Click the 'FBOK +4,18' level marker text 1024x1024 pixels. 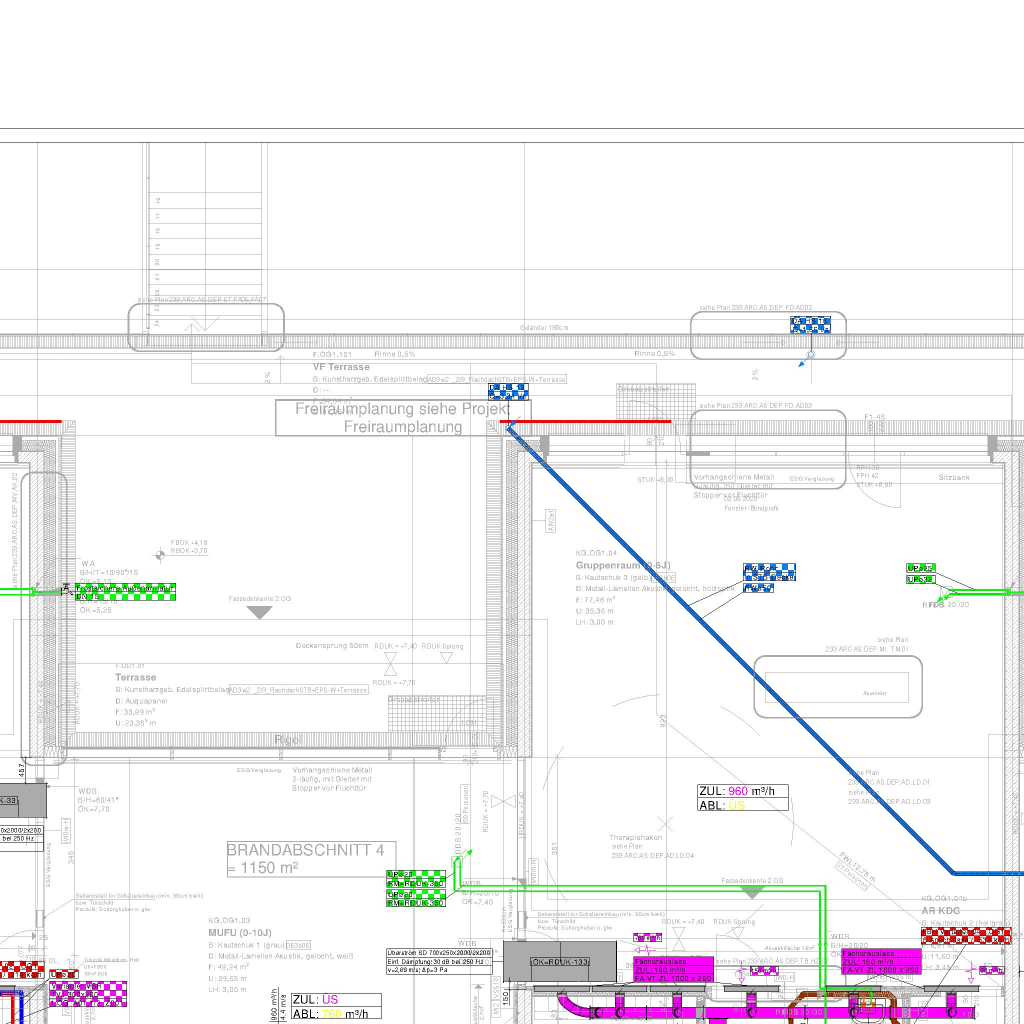pyautogui.click(x=189, y=543)
